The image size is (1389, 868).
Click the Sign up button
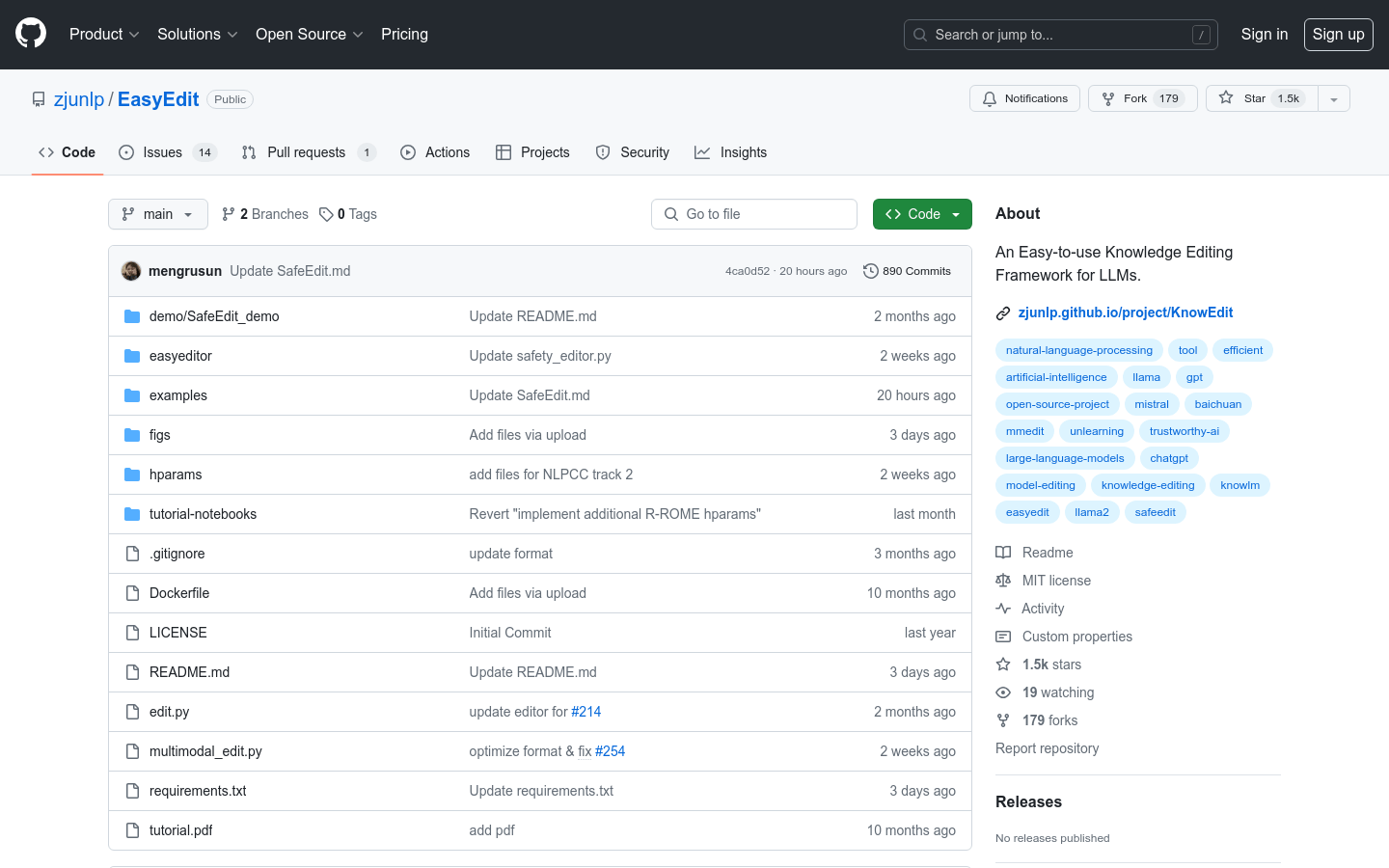(1338, 34)
